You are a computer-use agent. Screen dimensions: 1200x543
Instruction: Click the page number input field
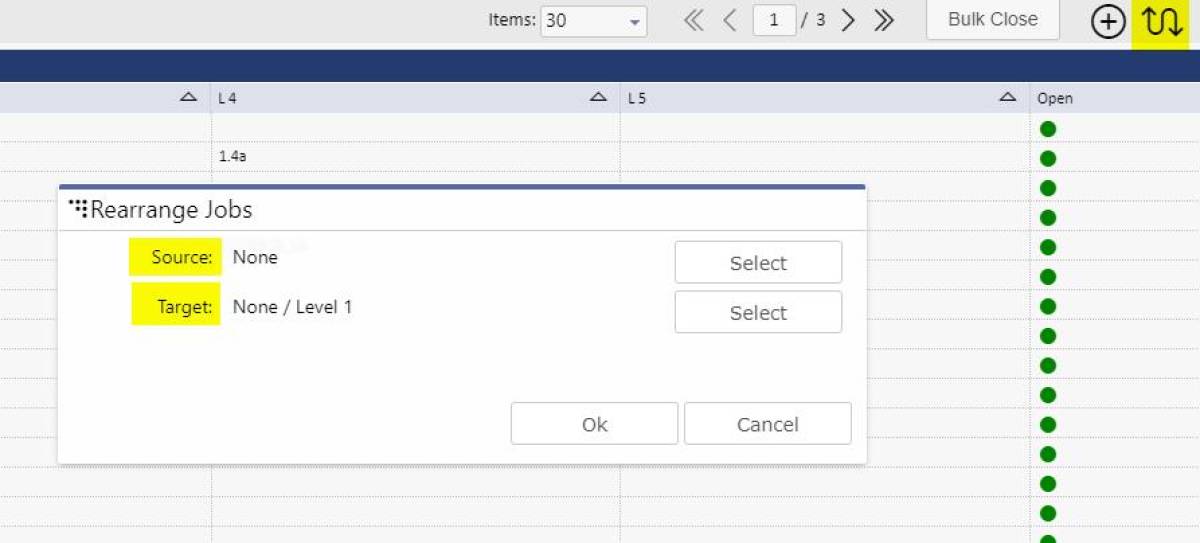click(x=773, y=21)
